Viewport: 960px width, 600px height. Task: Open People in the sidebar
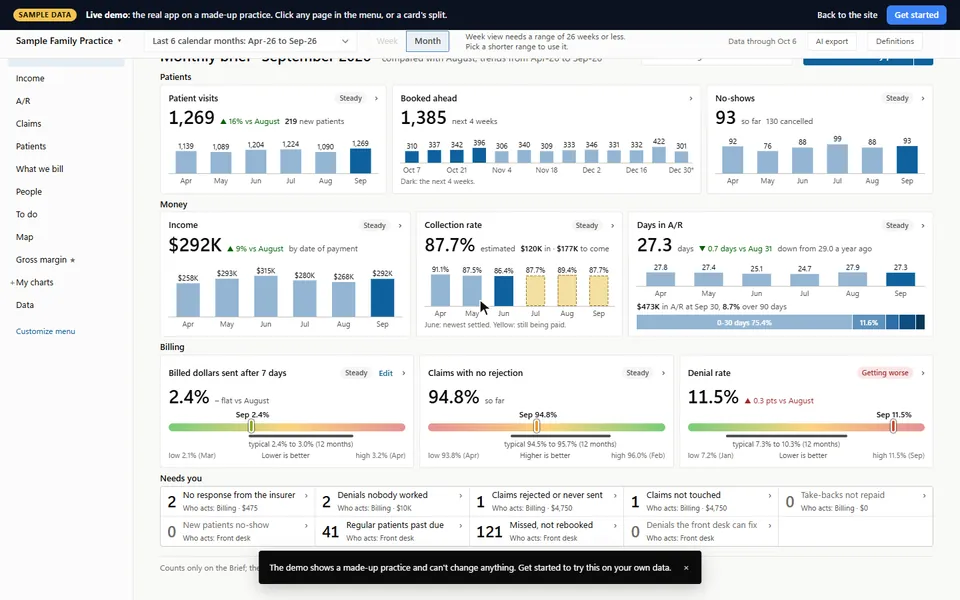click(x=29, y=192)
